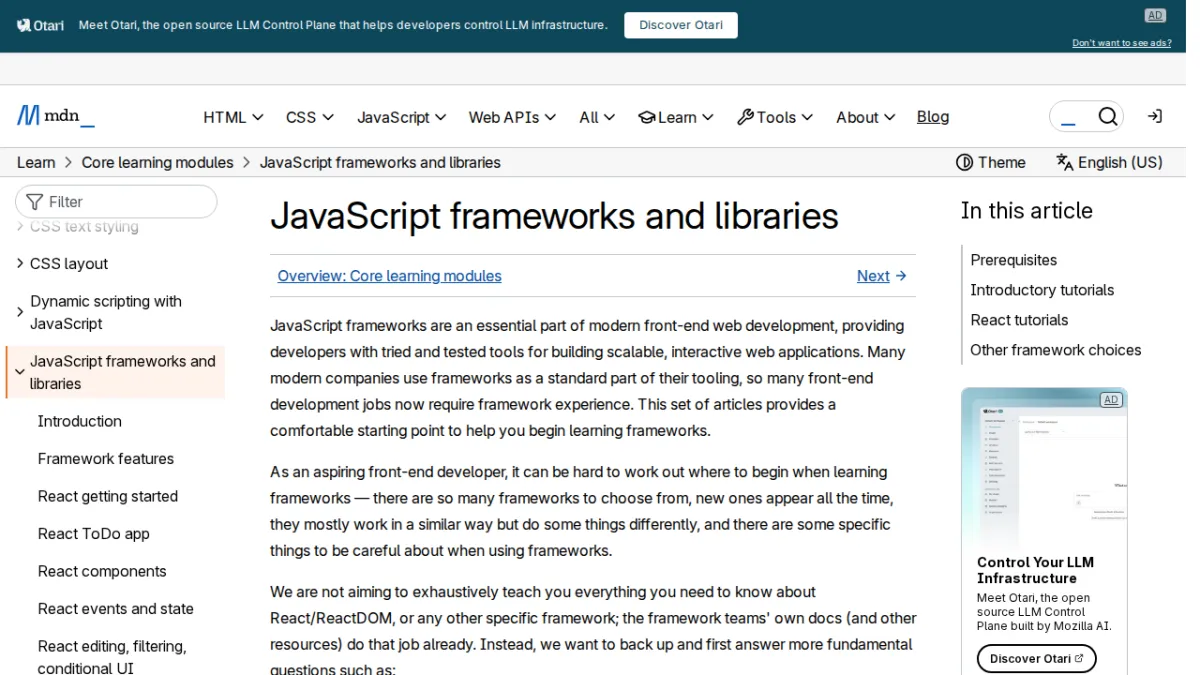
Task: Click the MDN logo
Action: click(55, 116)
